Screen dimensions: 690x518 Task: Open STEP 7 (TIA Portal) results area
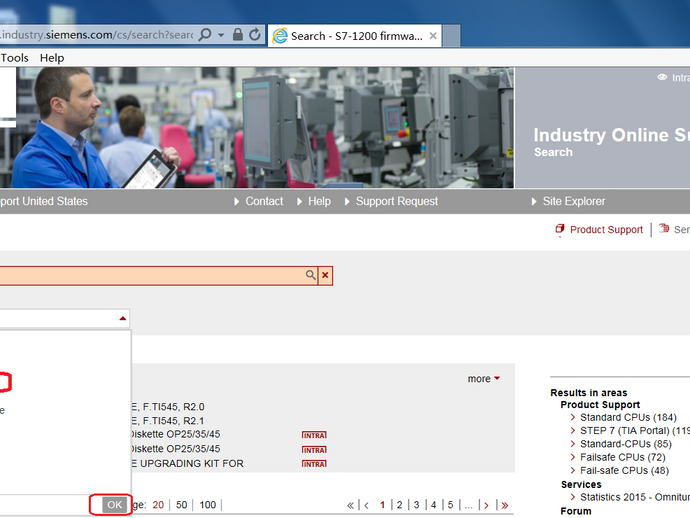(635, 430)
